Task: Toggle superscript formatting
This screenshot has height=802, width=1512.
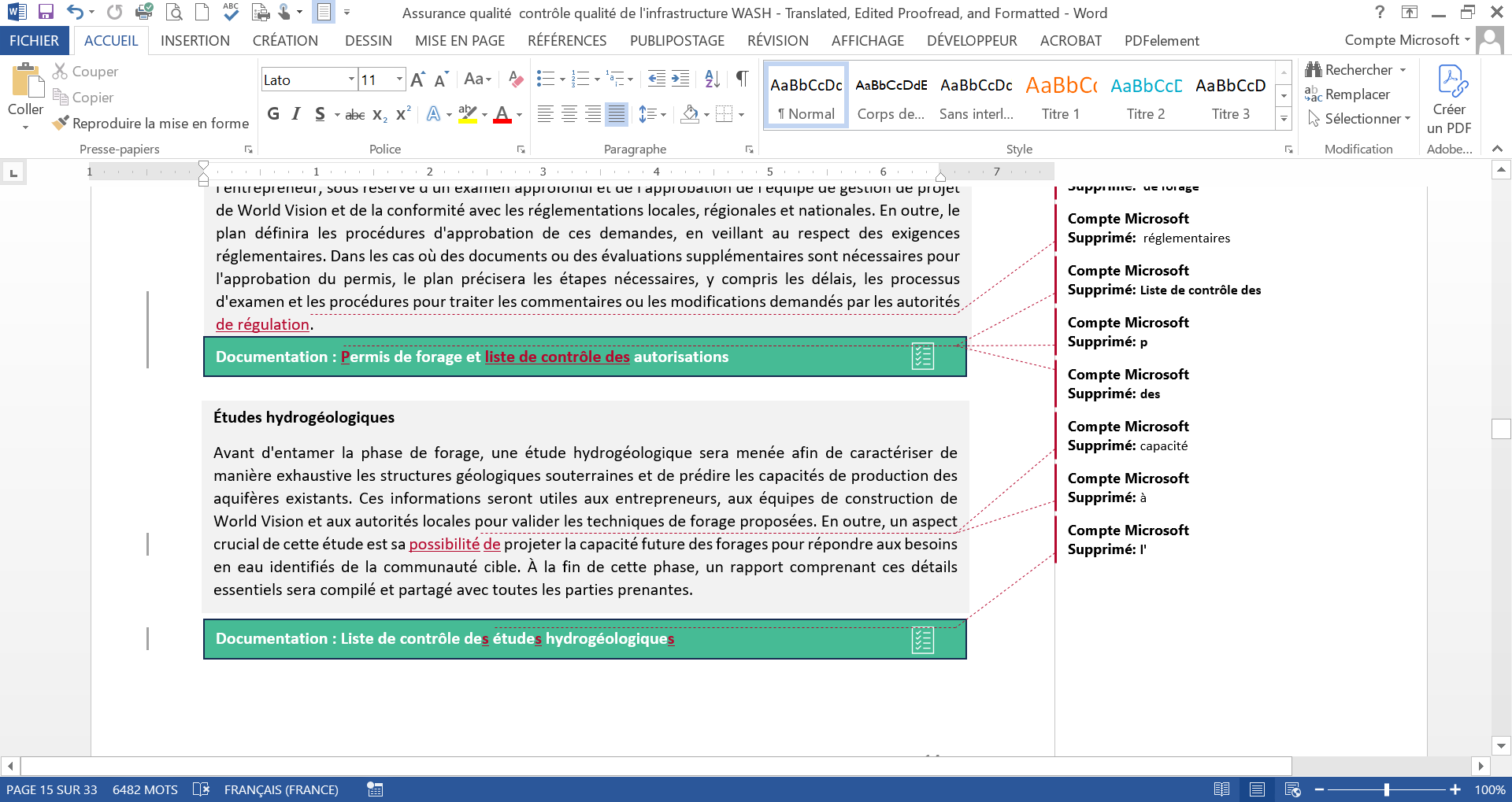Action: [403, 114]
